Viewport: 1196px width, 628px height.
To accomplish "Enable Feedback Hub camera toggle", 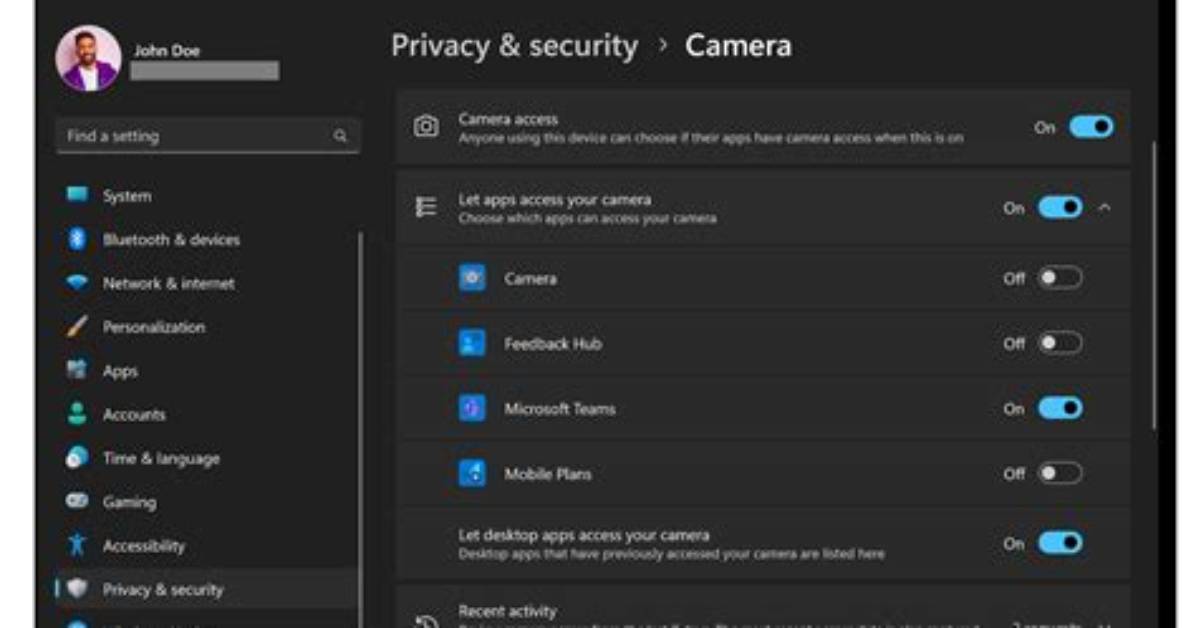I will coord(1060,343).
